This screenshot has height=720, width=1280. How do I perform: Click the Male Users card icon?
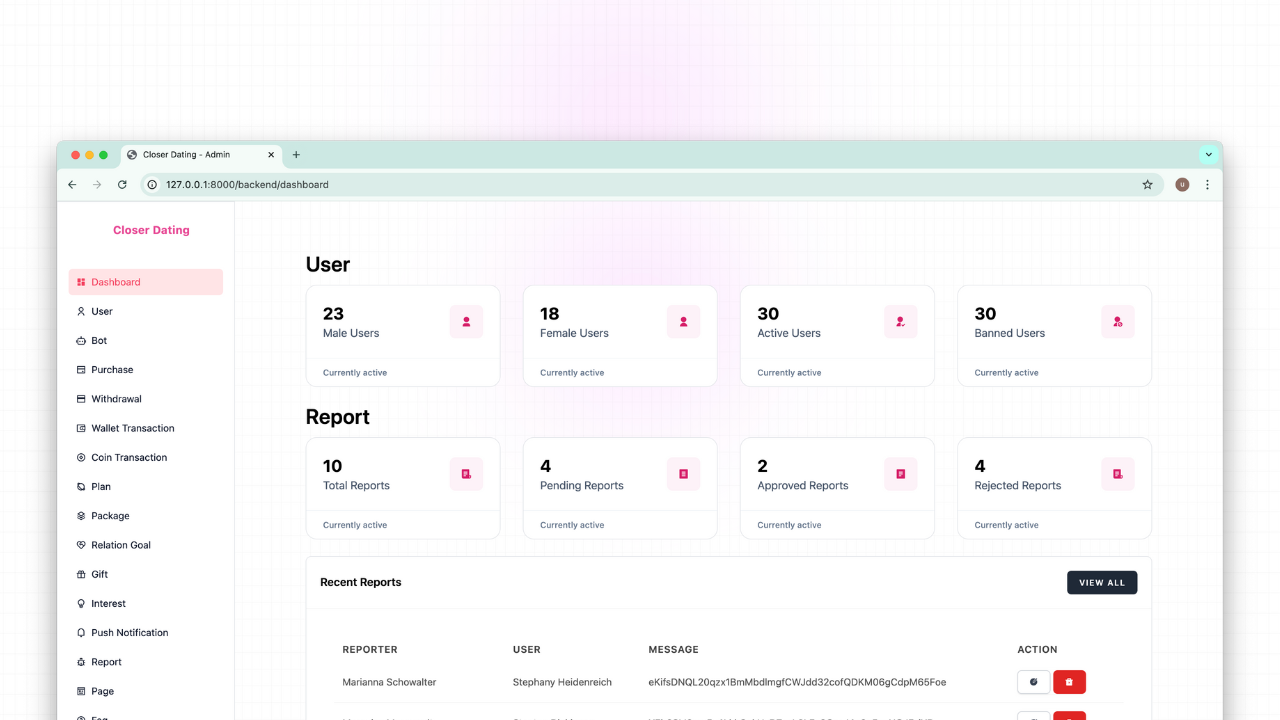[x=466, y=322]
